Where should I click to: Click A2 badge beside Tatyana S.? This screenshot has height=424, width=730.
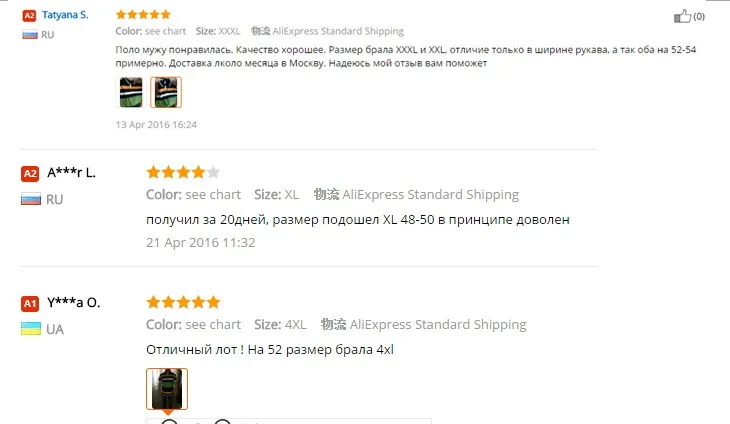pos(29,16)
